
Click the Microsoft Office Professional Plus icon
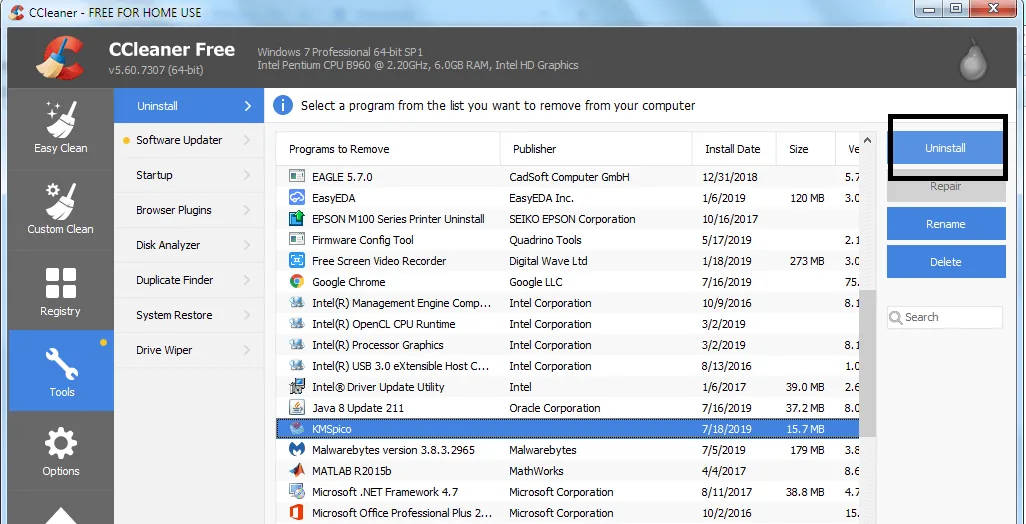click(297, 513)
